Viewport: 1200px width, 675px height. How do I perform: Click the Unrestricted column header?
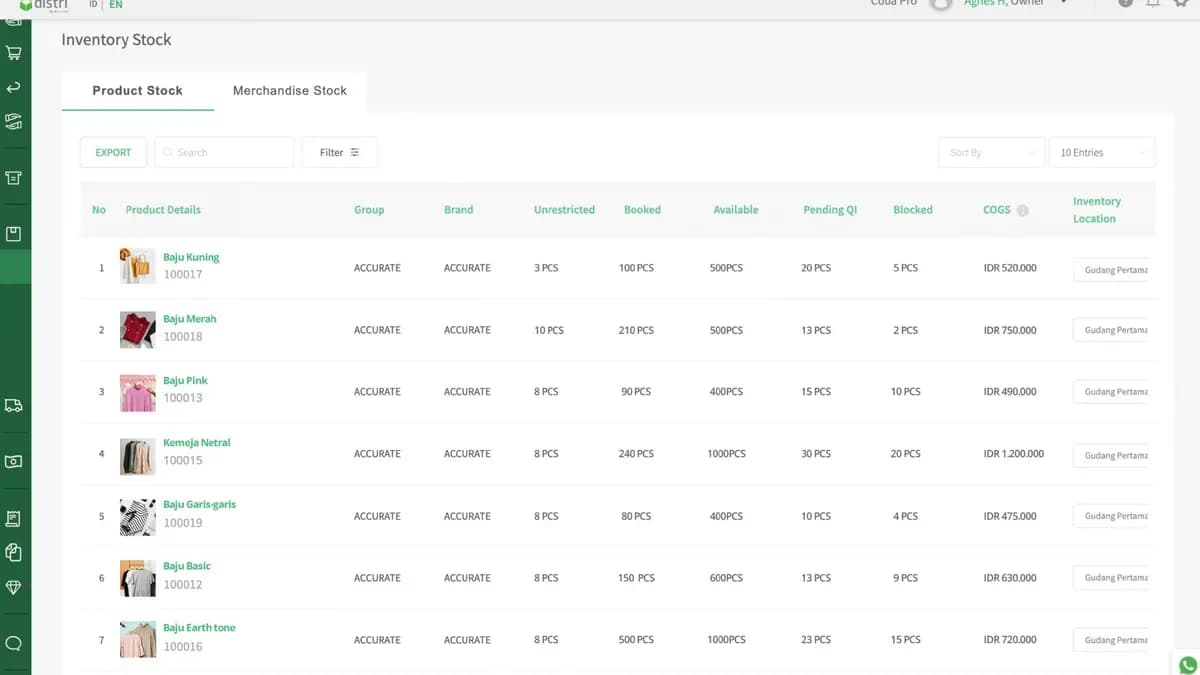pyautogui.click(x=564, y=210)
